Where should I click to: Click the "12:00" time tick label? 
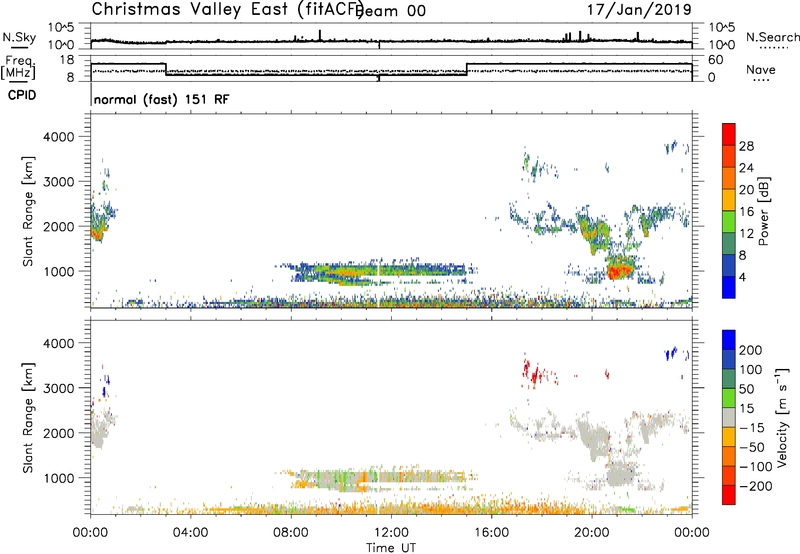pyautogui.click(x=391, y=533)
